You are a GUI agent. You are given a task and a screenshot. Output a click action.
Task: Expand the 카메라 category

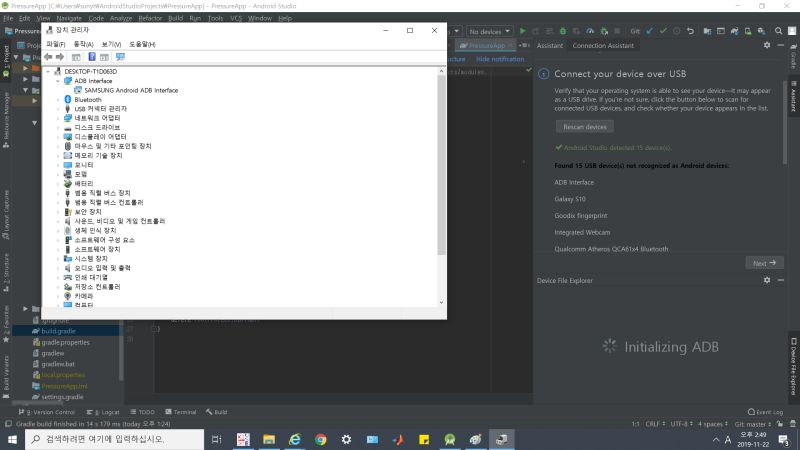[x=58, y=296]
